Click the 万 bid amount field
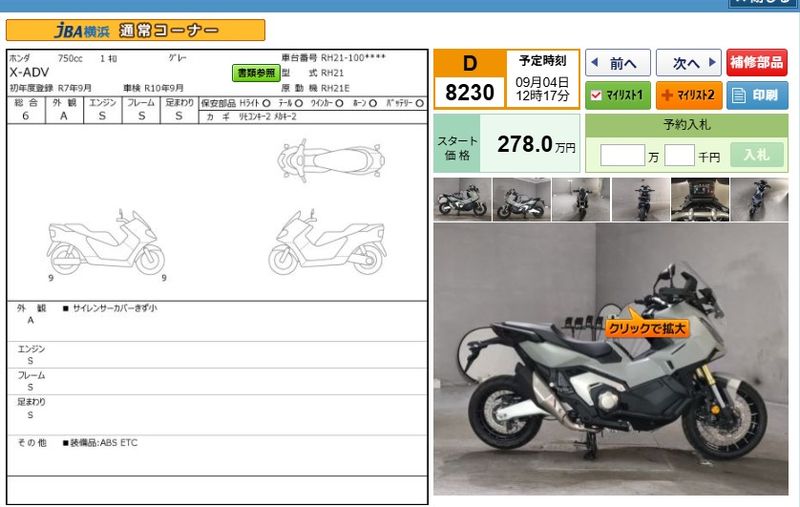800x507 pixels. [x=622, y=155]
